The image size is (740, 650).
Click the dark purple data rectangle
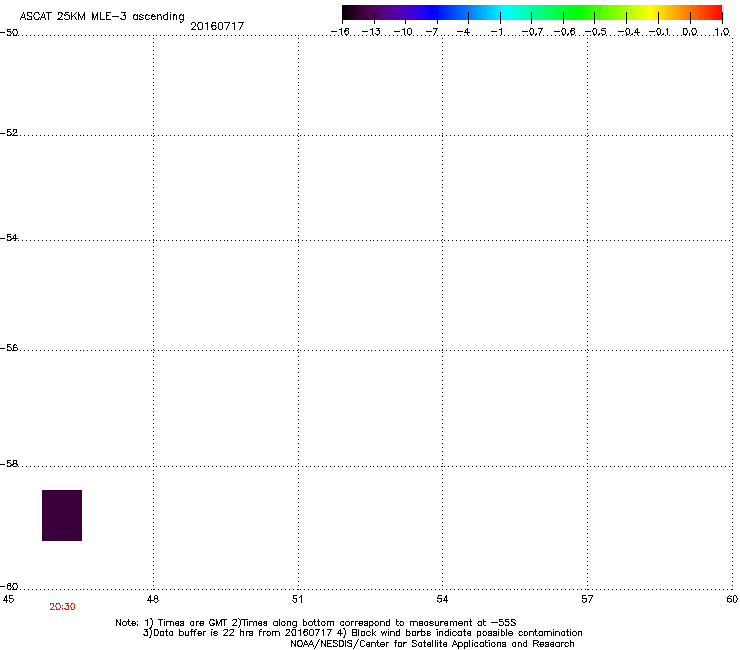click(x=62, y=515)
